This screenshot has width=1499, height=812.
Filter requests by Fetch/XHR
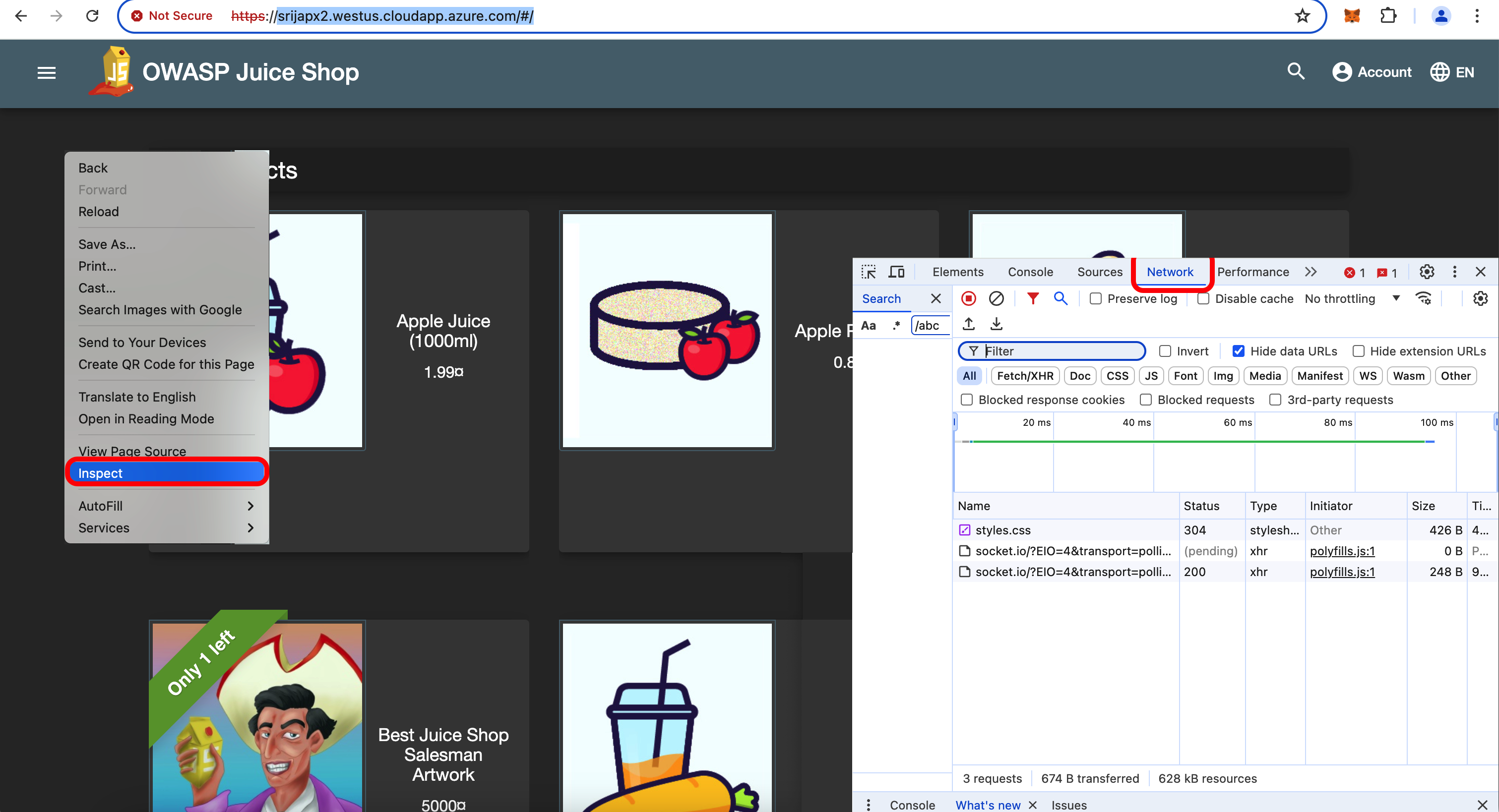(x=1025, y=376)
